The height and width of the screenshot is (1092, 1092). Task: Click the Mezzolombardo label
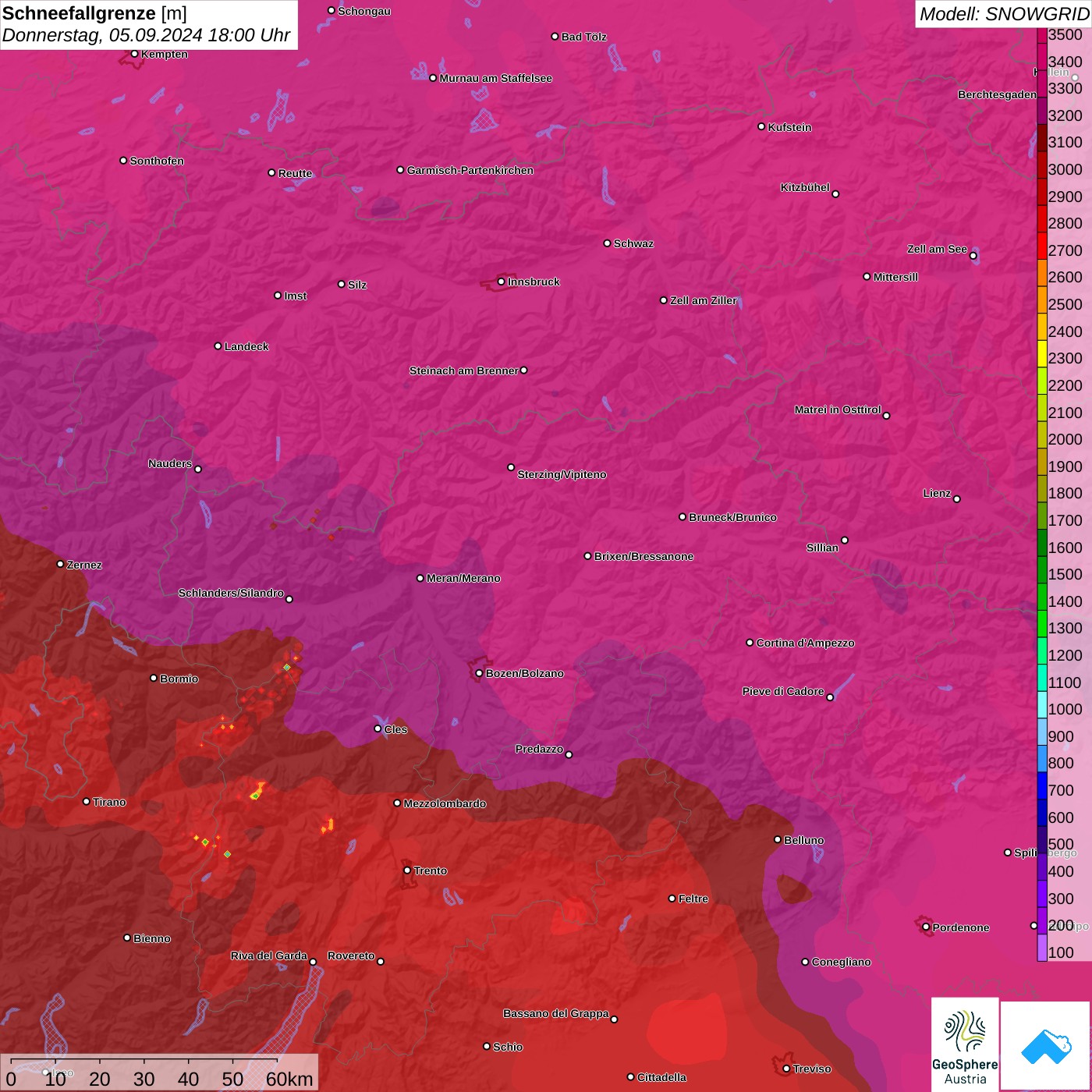(445, 803)
